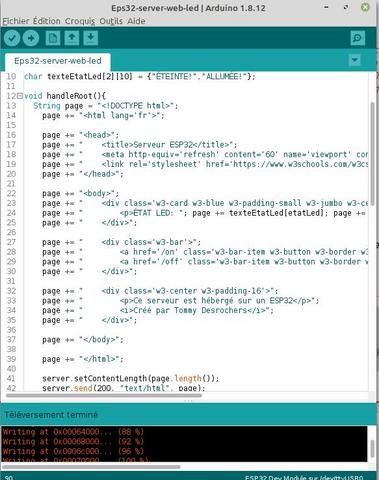Click line number 26 in the gutter
The width and height of the screenshot is (379, 480).
coord(11,232)
